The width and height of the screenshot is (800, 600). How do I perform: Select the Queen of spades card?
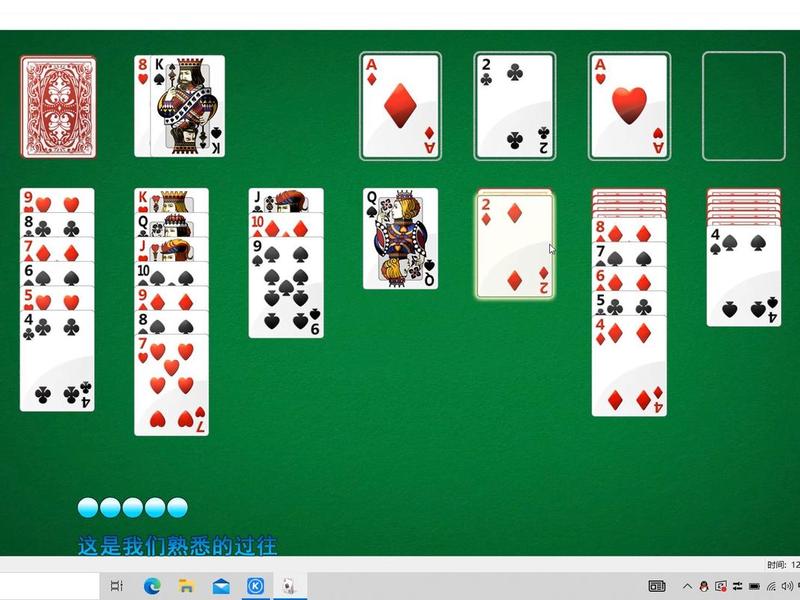point(401,238)
